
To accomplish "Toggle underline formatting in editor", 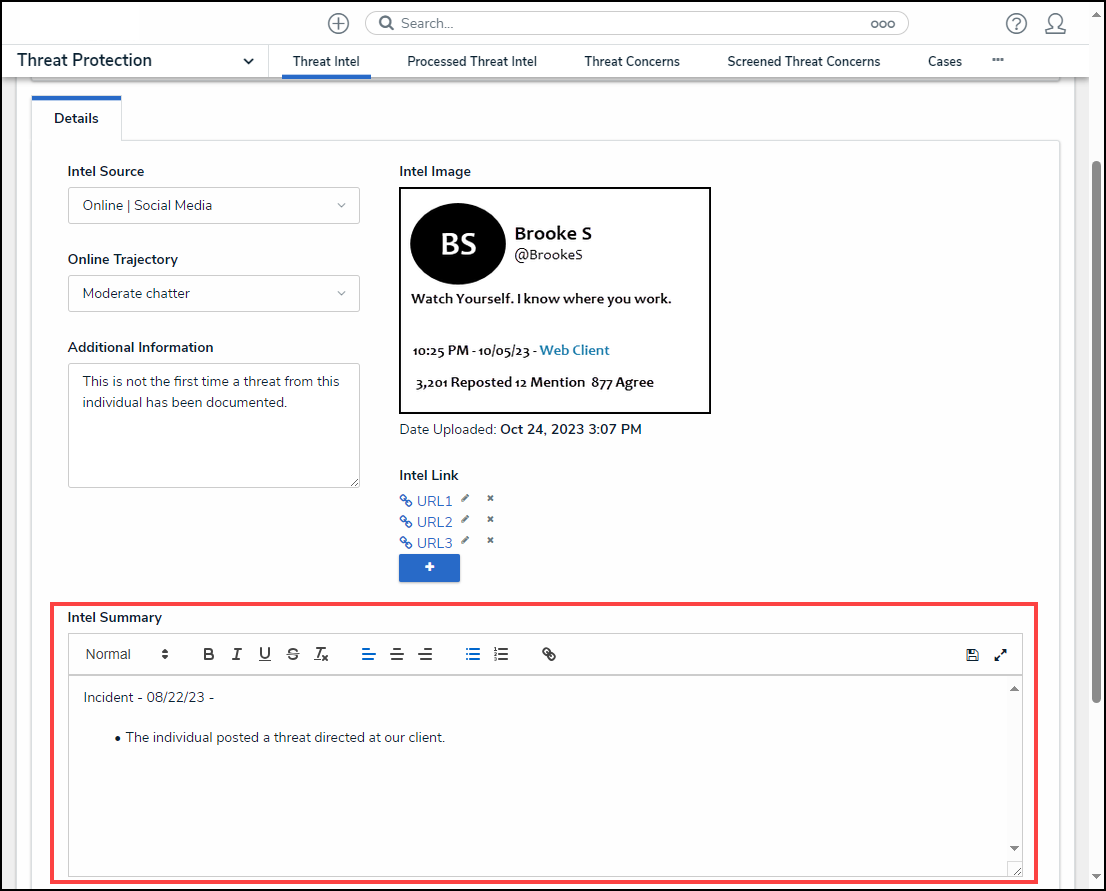I will (265, 654).
